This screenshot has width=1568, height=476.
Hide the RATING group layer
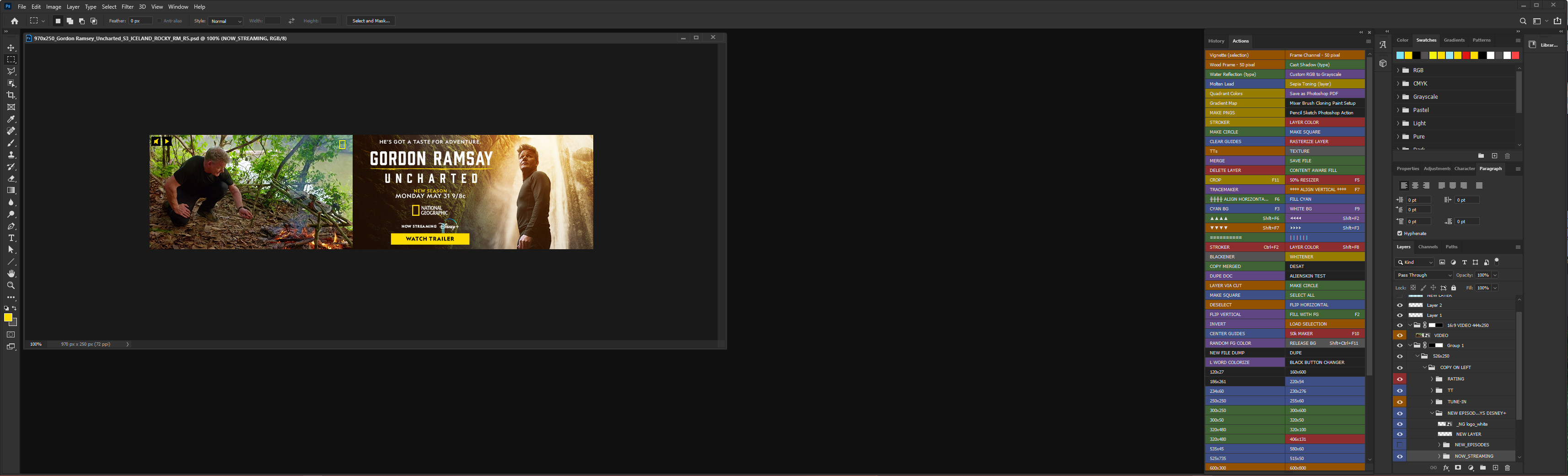tap(1399, 379)
